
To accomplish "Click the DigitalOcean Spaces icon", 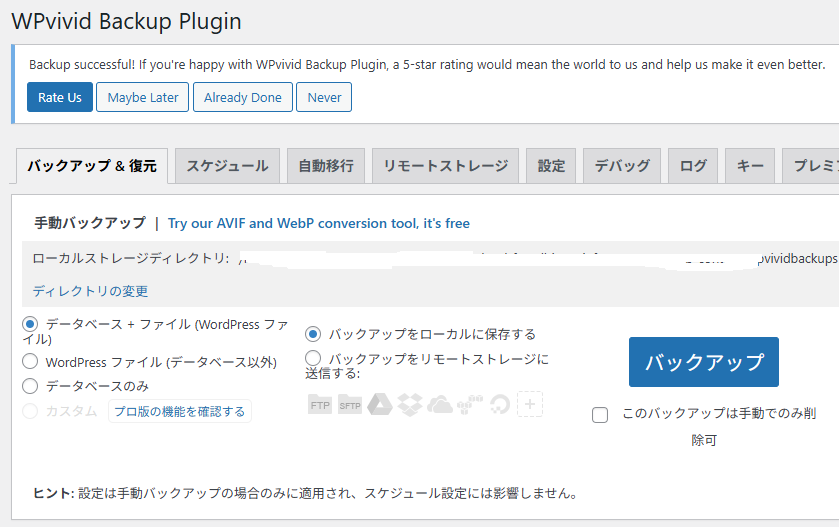I will coord(500,405).
